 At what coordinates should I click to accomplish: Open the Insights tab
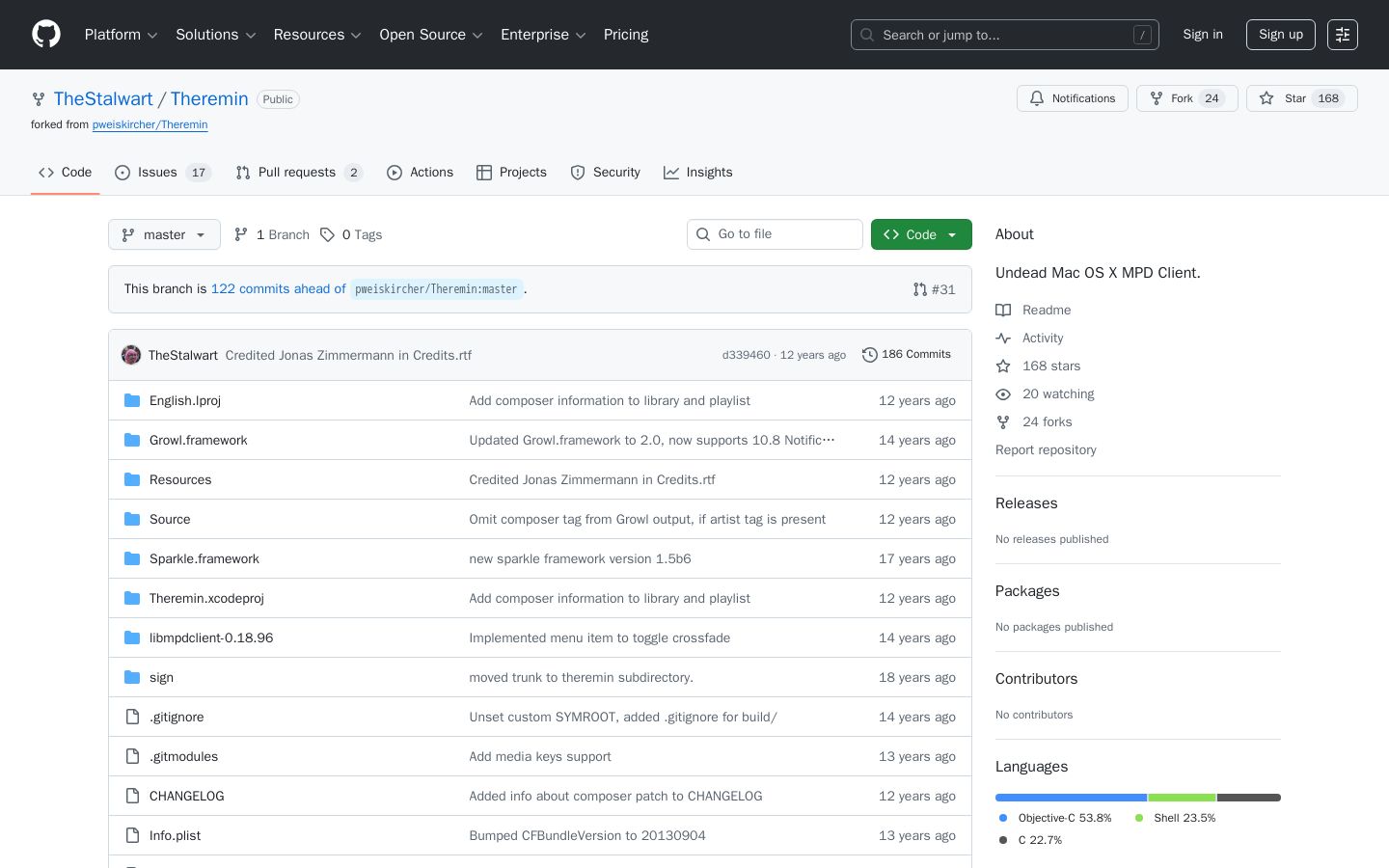697,173
